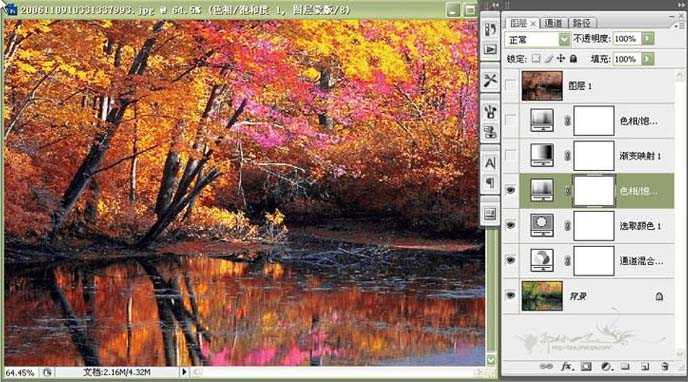Click the lock all padlock icon
688x382 pixels.
click(x=573, y=58)
